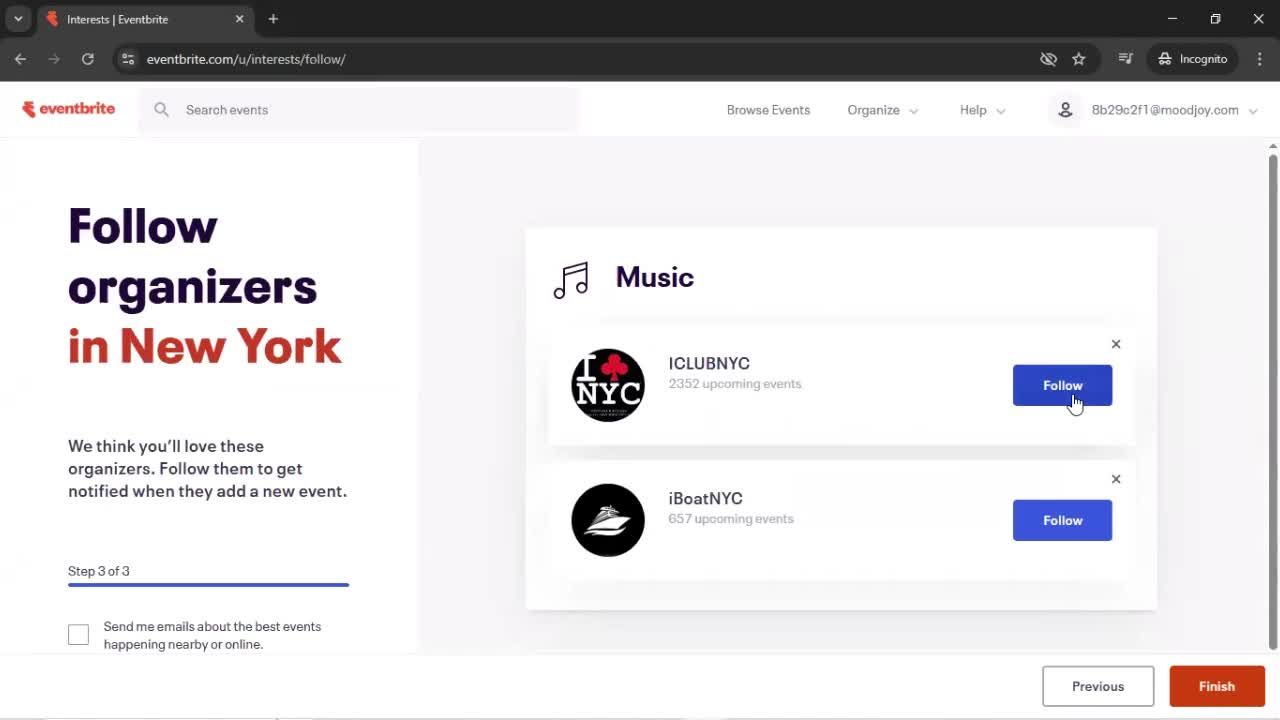Bookmark this page with star icon
This screenshot has height=720, width=1280.
point(1079,59)
